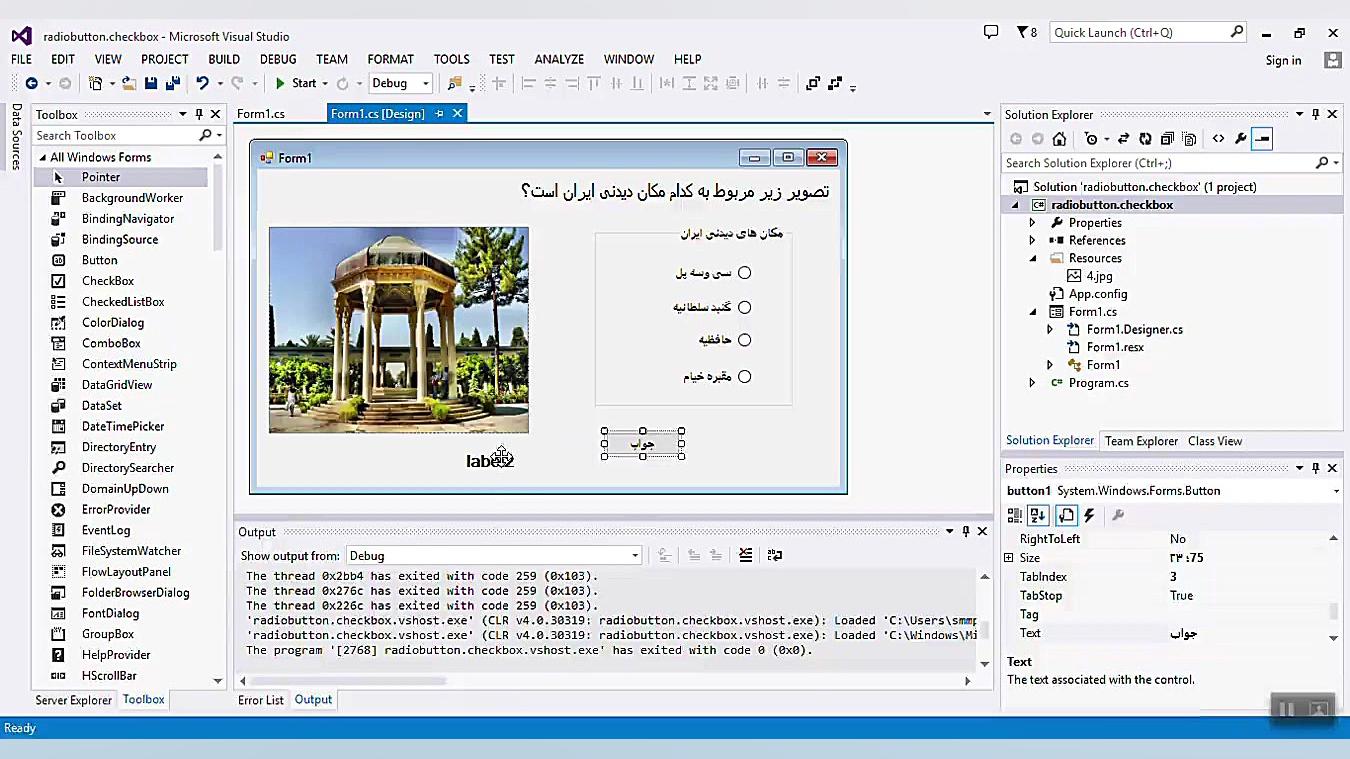Open the FORMAT menu

click(x=390, y=59)
